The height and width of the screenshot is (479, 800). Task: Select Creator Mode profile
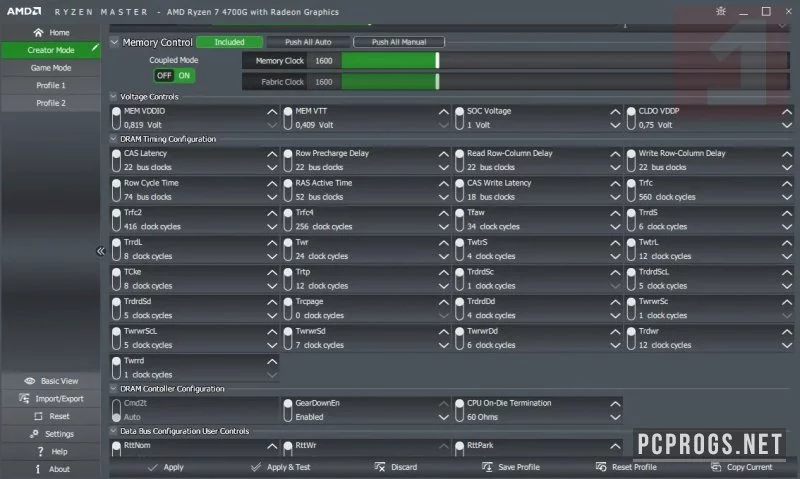(51, 50)
